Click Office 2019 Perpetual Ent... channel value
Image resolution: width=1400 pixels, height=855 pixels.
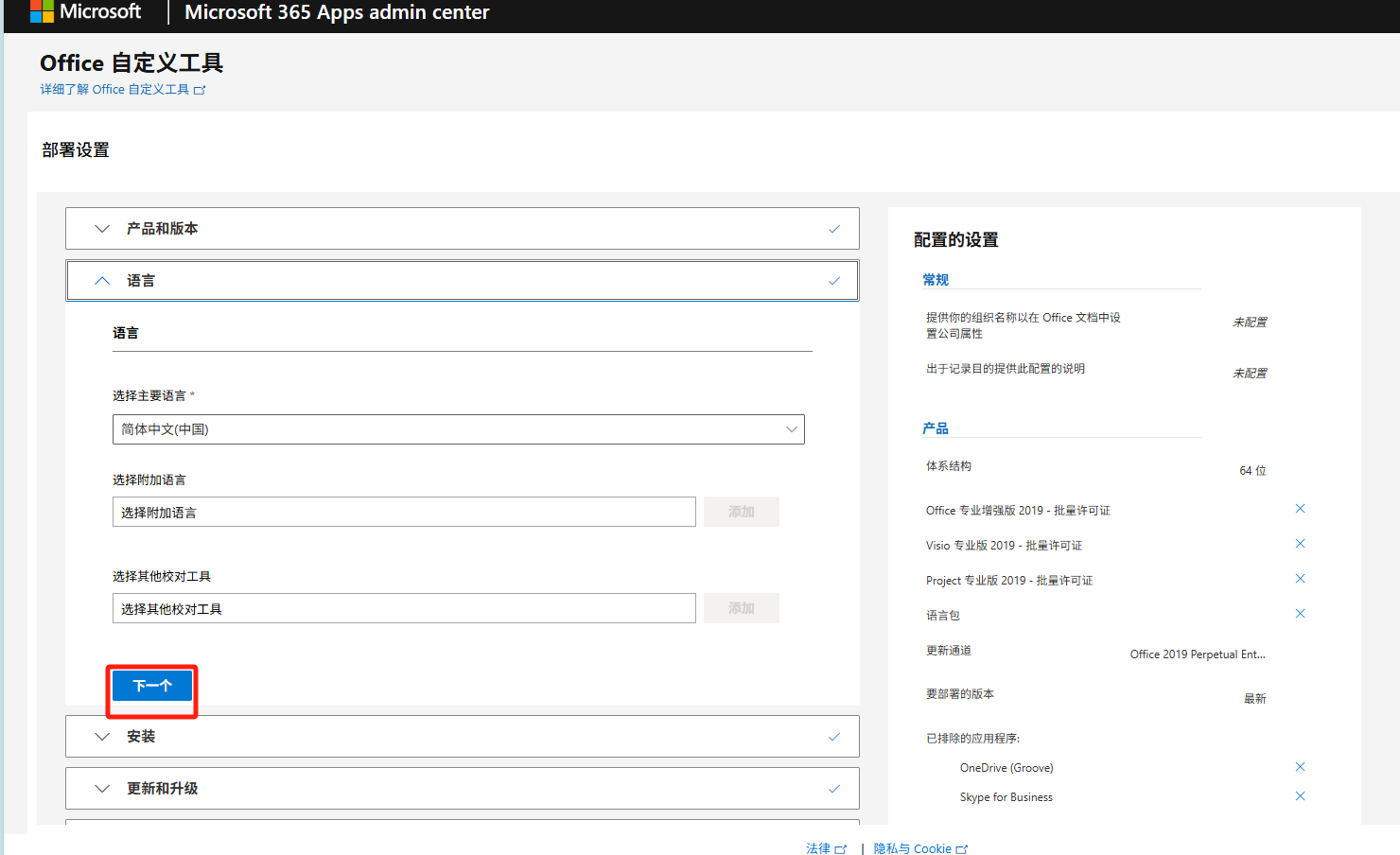(x=1198, y=654)
